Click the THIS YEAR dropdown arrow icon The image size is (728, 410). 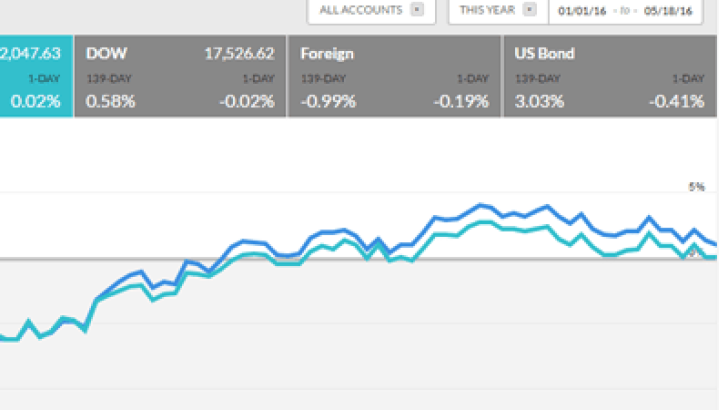529,9
